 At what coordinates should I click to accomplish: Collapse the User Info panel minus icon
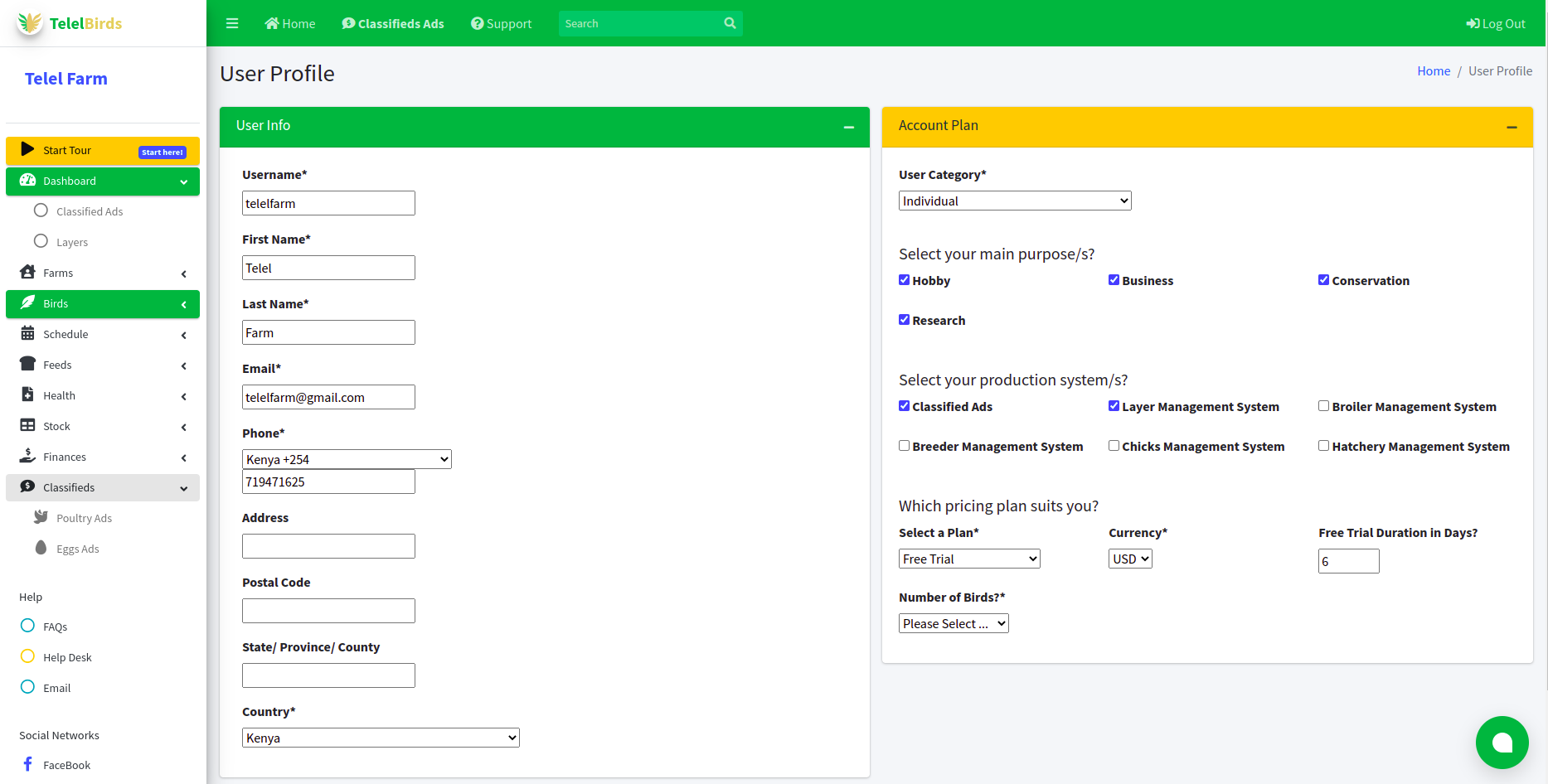tap(849, 127)
